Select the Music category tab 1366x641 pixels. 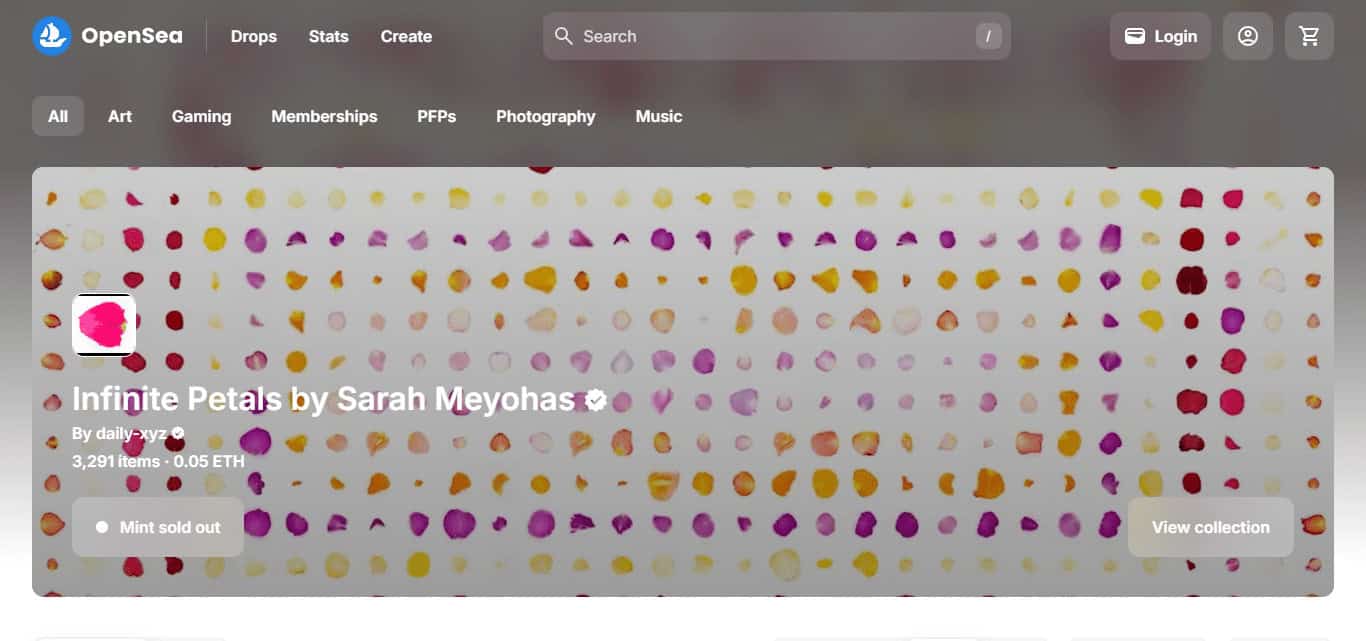pyautogui.click(x=659, y=116)
